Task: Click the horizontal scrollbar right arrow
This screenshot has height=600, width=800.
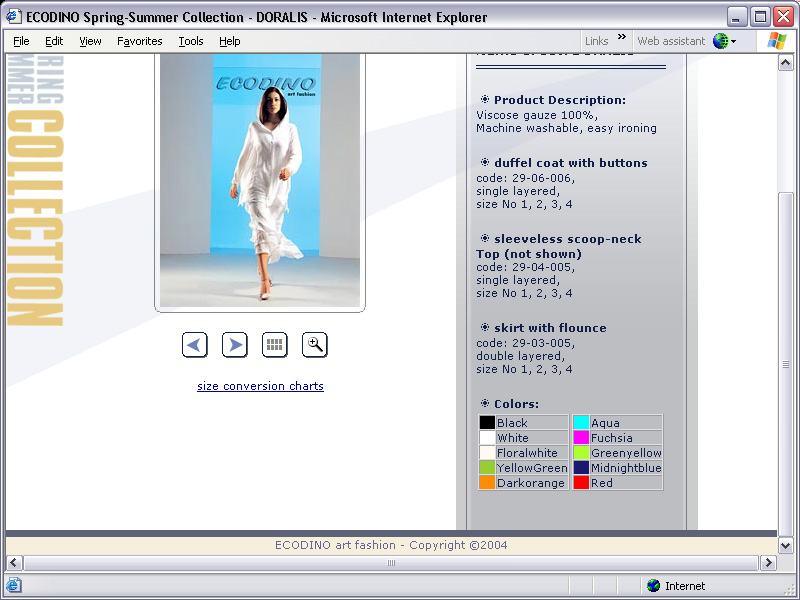Action: 768,563
